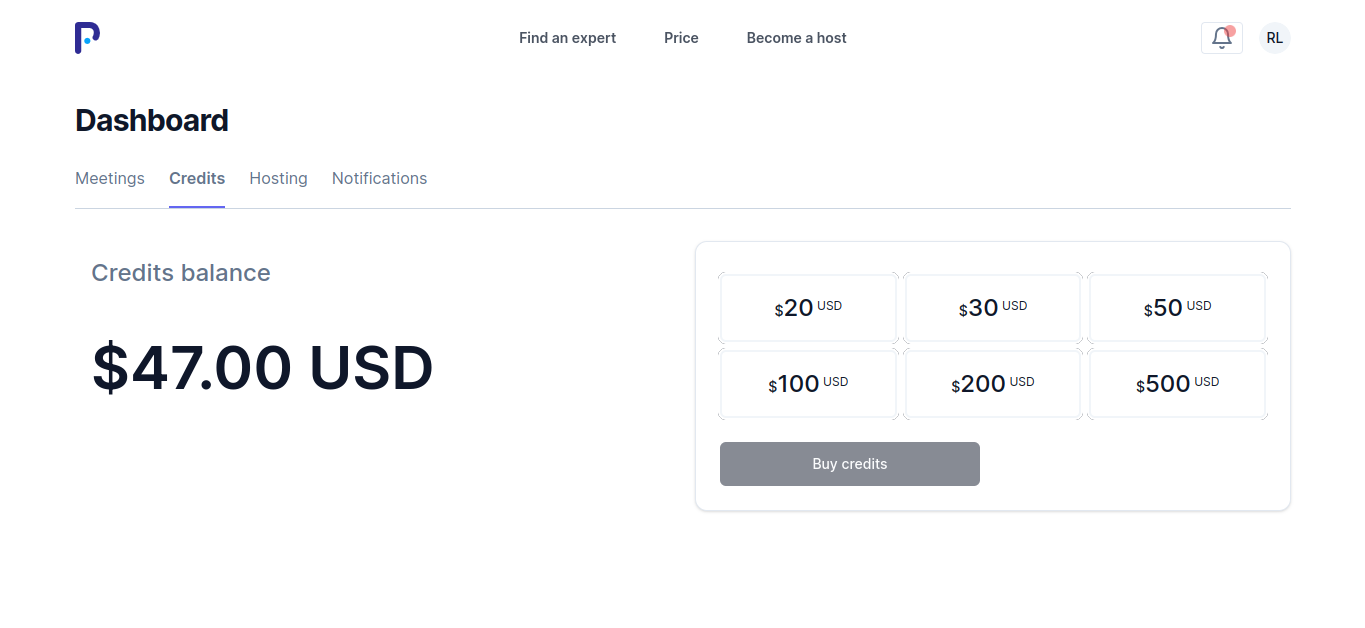Viewport: 1365px width, 628px height.
Task: Click the P logo icon
Action: point(87,38)
